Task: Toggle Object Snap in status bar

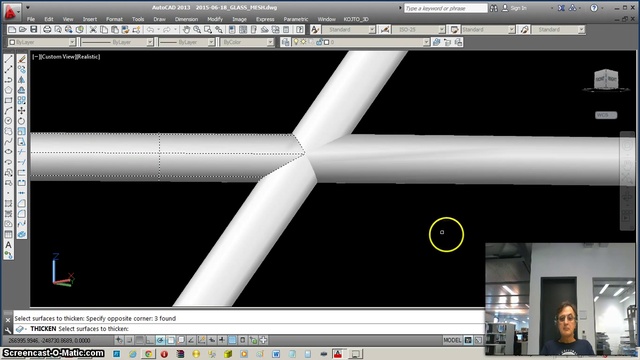Action: coord(171,340)
